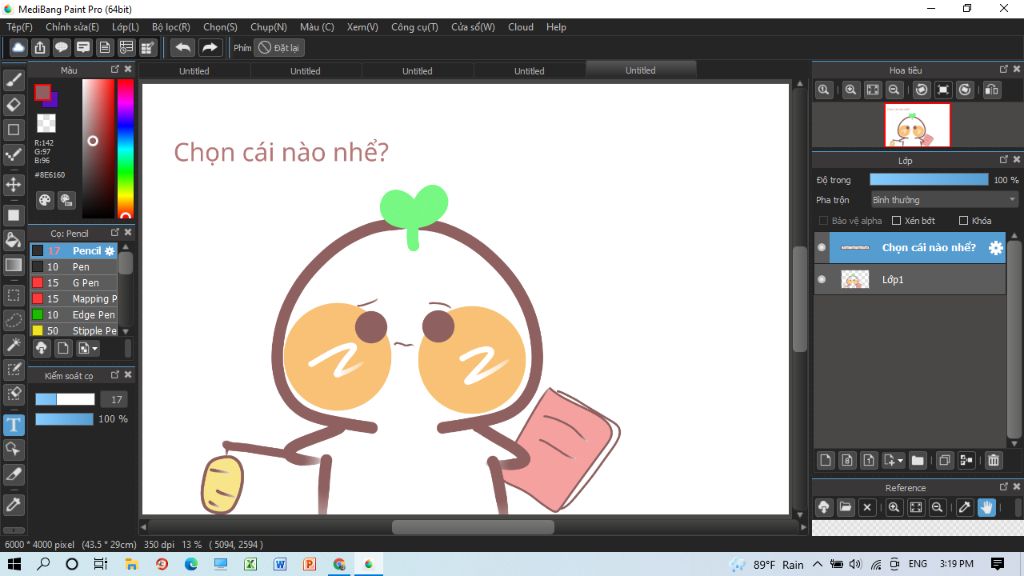This screenshot has height=576, width=1024.
Task: Click the Đặt lại button
Action: click(x=280, y=48)
